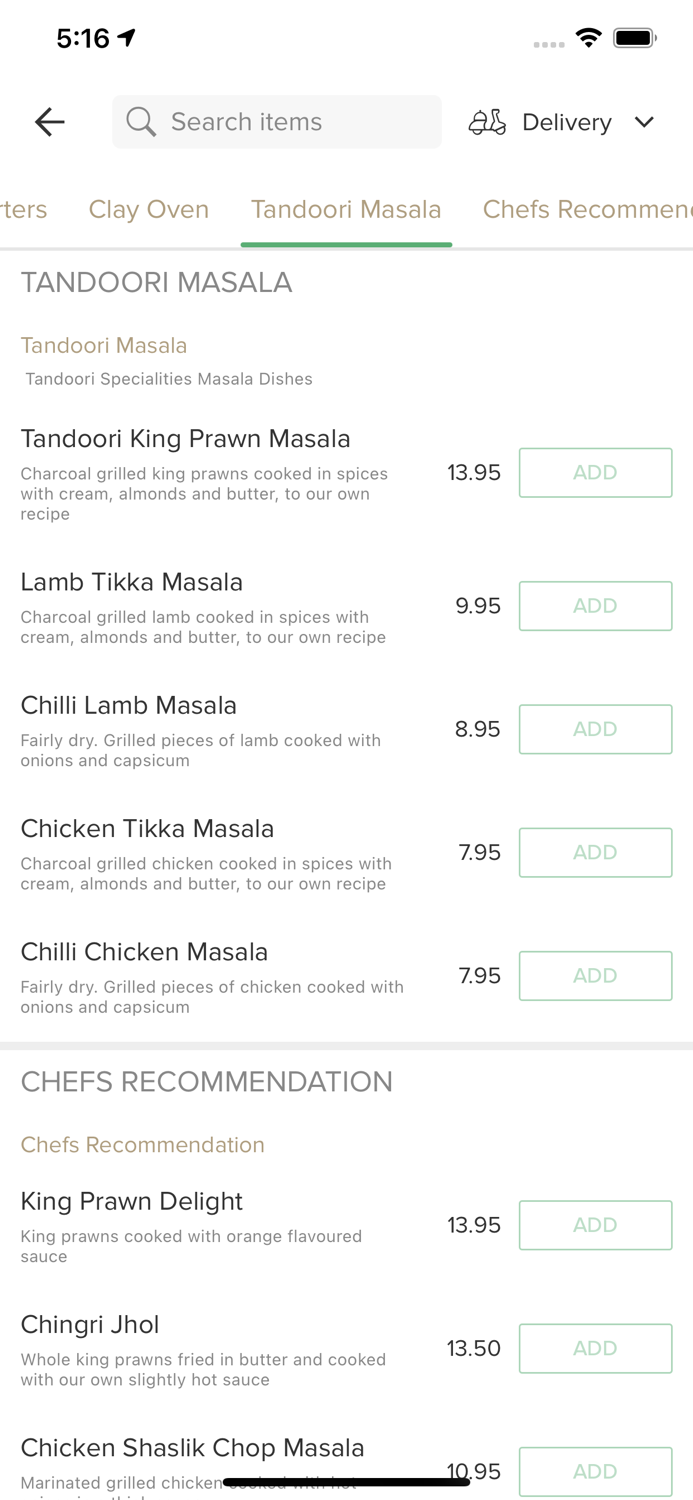Switch to the Clay Oven tab
Screen dimensions: 693x1500
click(149, 209)
